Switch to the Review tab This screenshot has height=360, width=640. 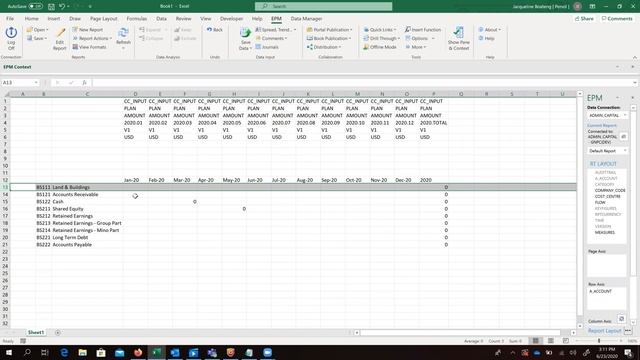(x=183, y=19)
